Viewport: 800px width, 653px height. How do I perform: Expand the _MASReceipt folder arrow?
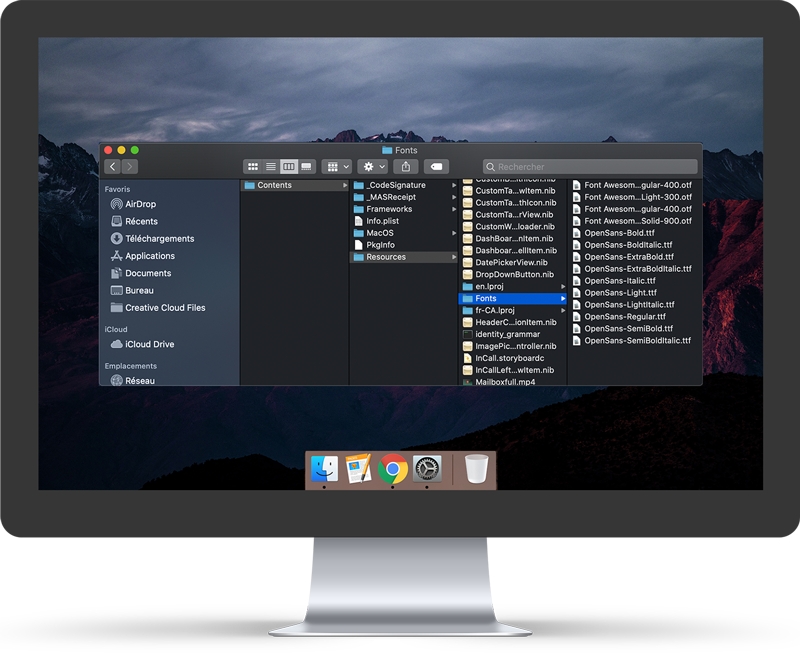tap(454, 197)
